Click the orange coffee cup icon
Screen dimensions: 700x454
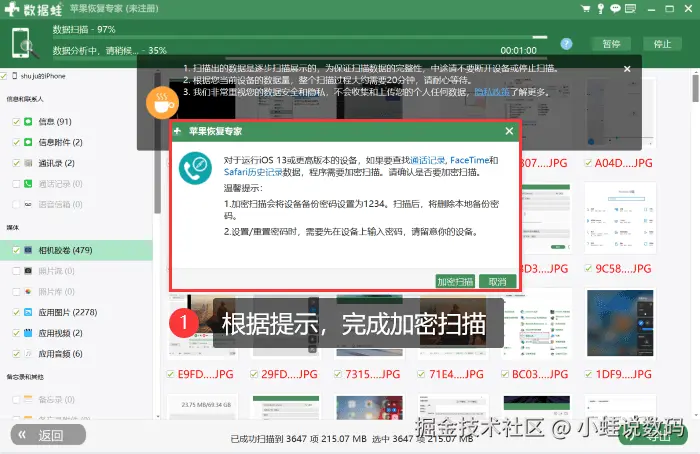click(x=162, y=103)
